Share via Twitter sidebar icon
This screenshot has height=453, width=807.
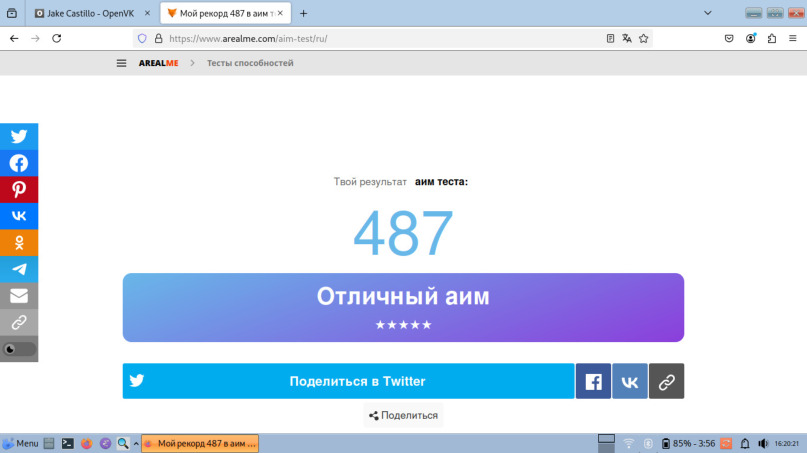19,136
